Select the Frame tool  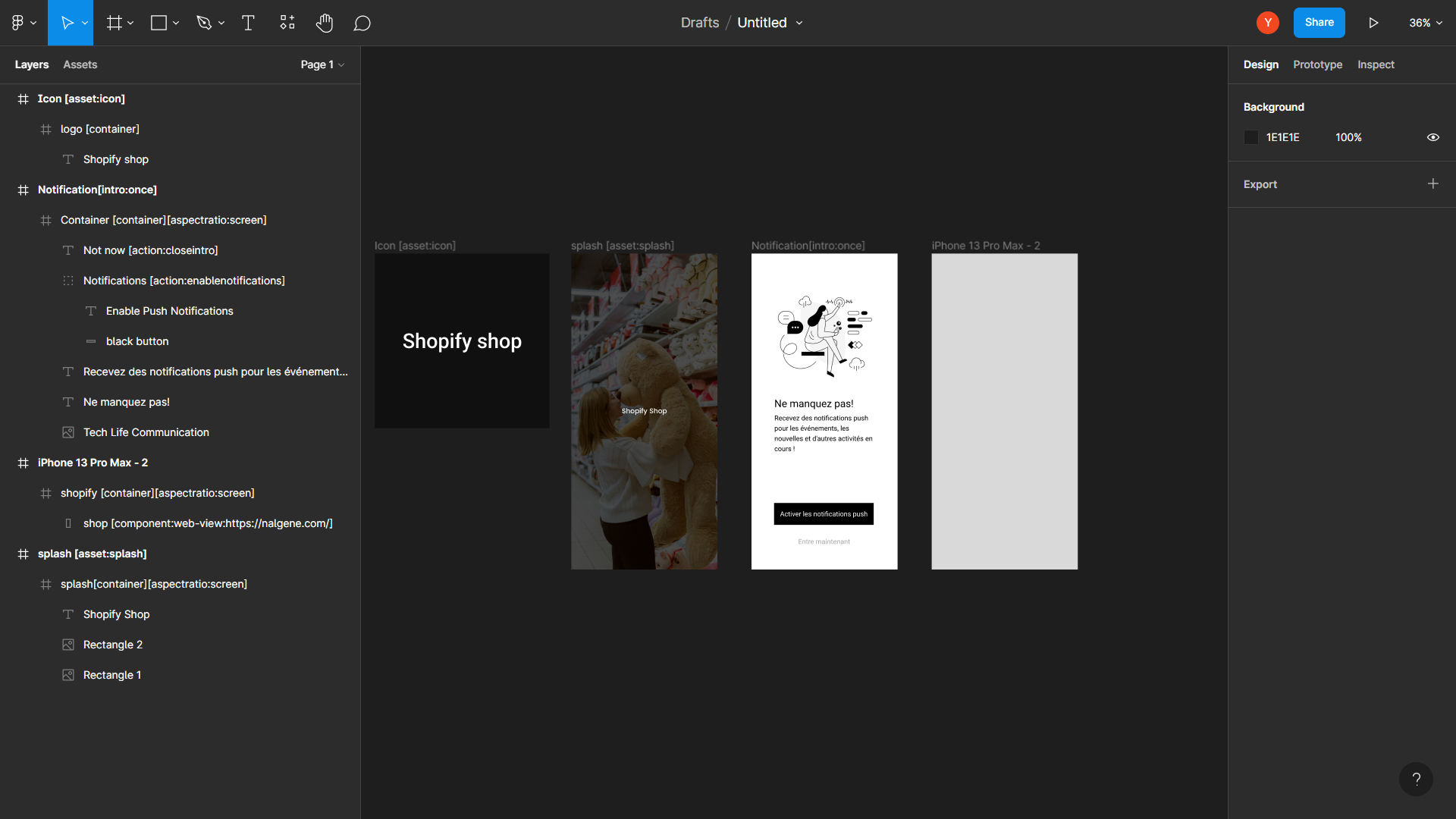[x=114, y=23]
